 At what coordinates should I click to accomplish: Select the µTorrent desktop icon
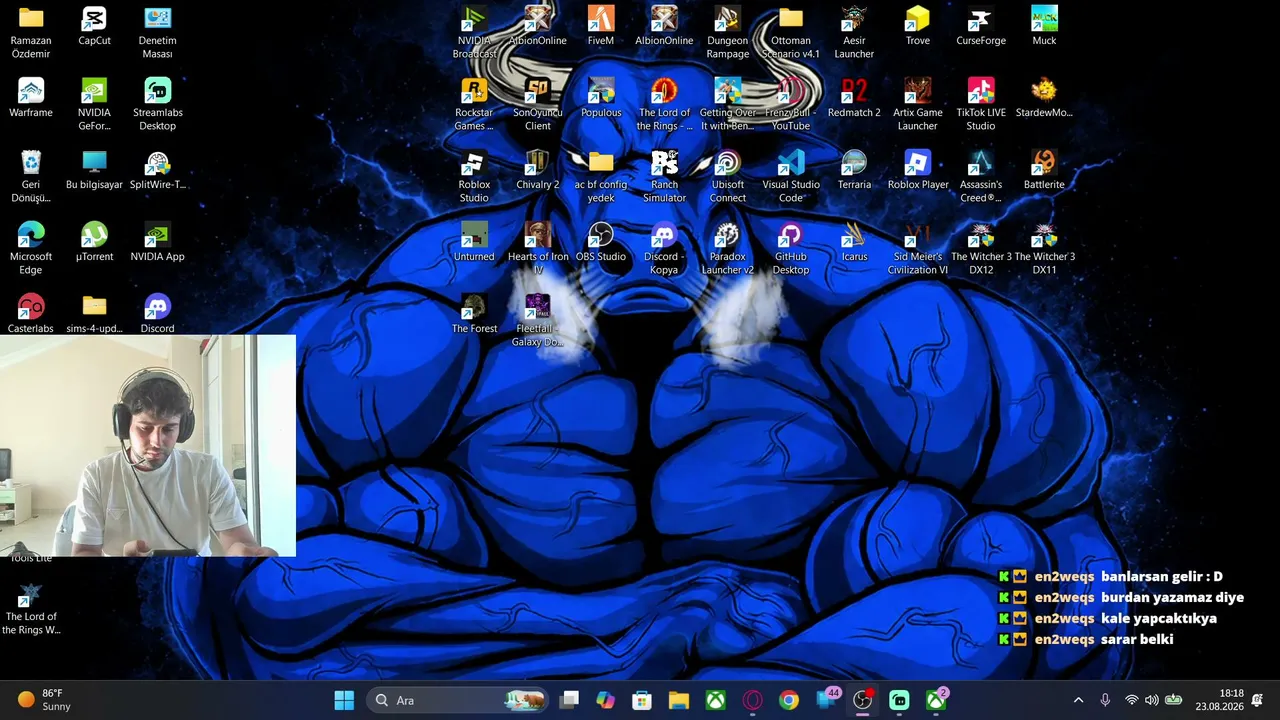(x=94, y=243)
